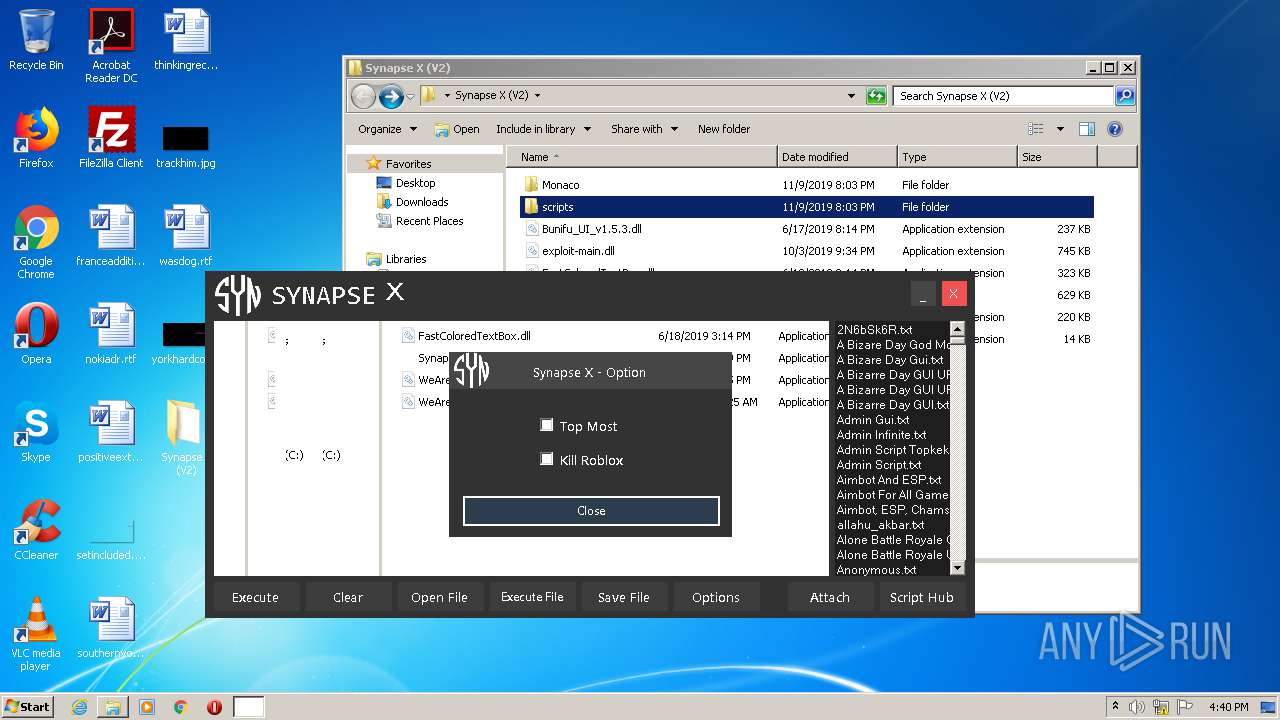Enable the Top Most checkbox

tap(547, 425)
